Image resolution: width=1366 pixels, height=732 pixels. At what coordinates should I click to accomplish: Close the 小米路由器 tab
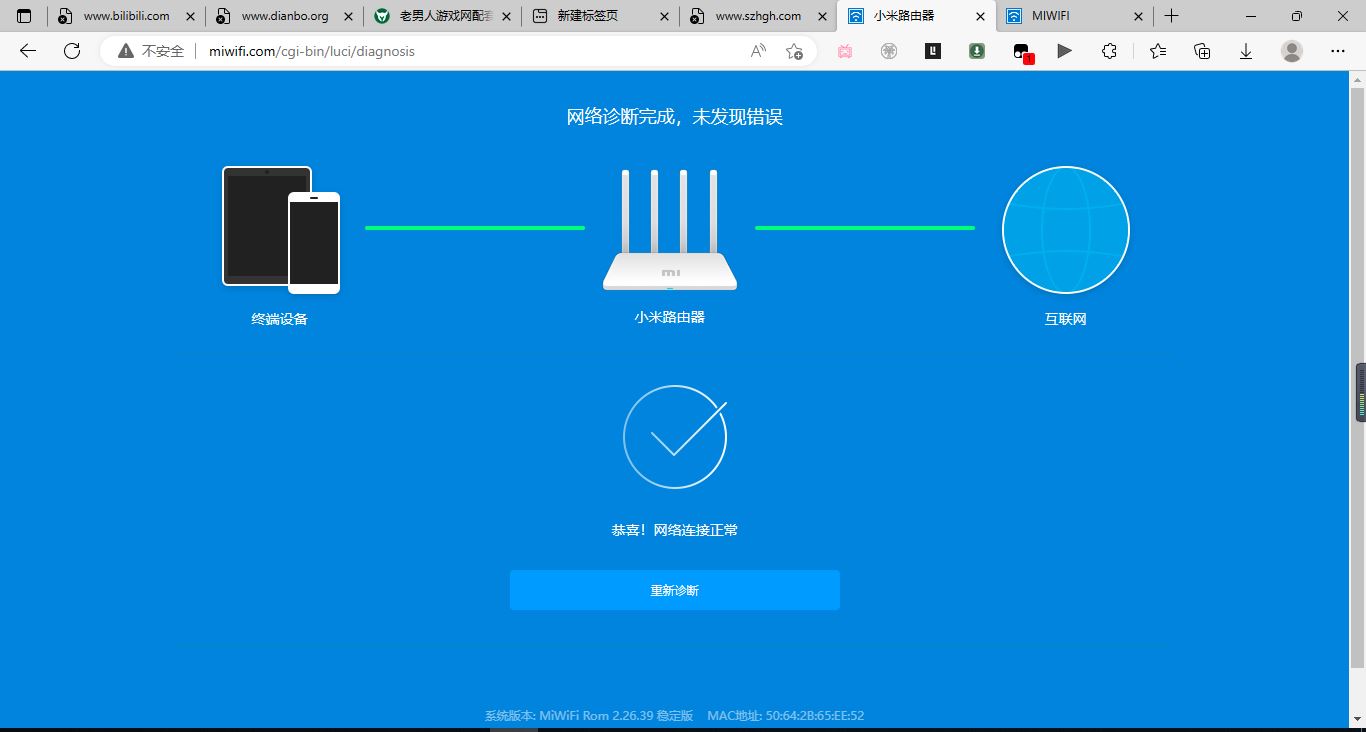point(980,16)
